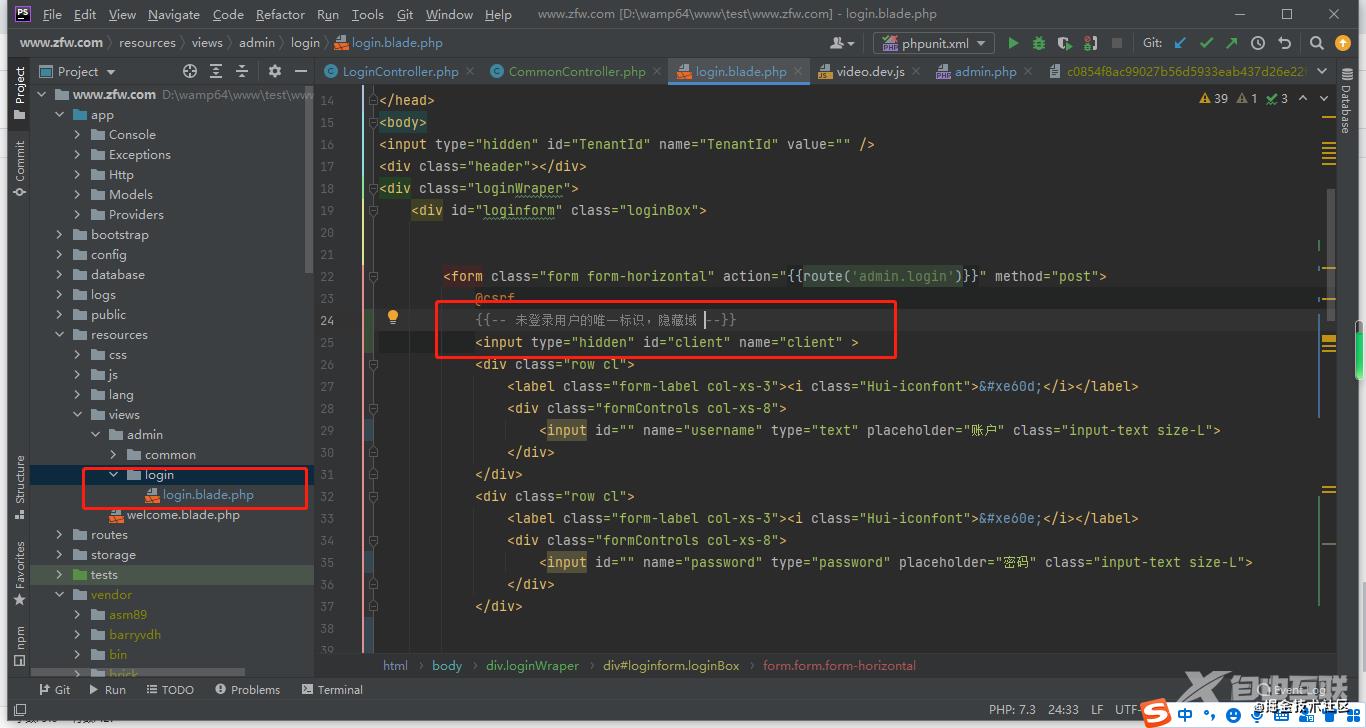Viewport: 1366px width, 728px height.
Task: Push commits with the Git green arrow
Action: 1231,43
